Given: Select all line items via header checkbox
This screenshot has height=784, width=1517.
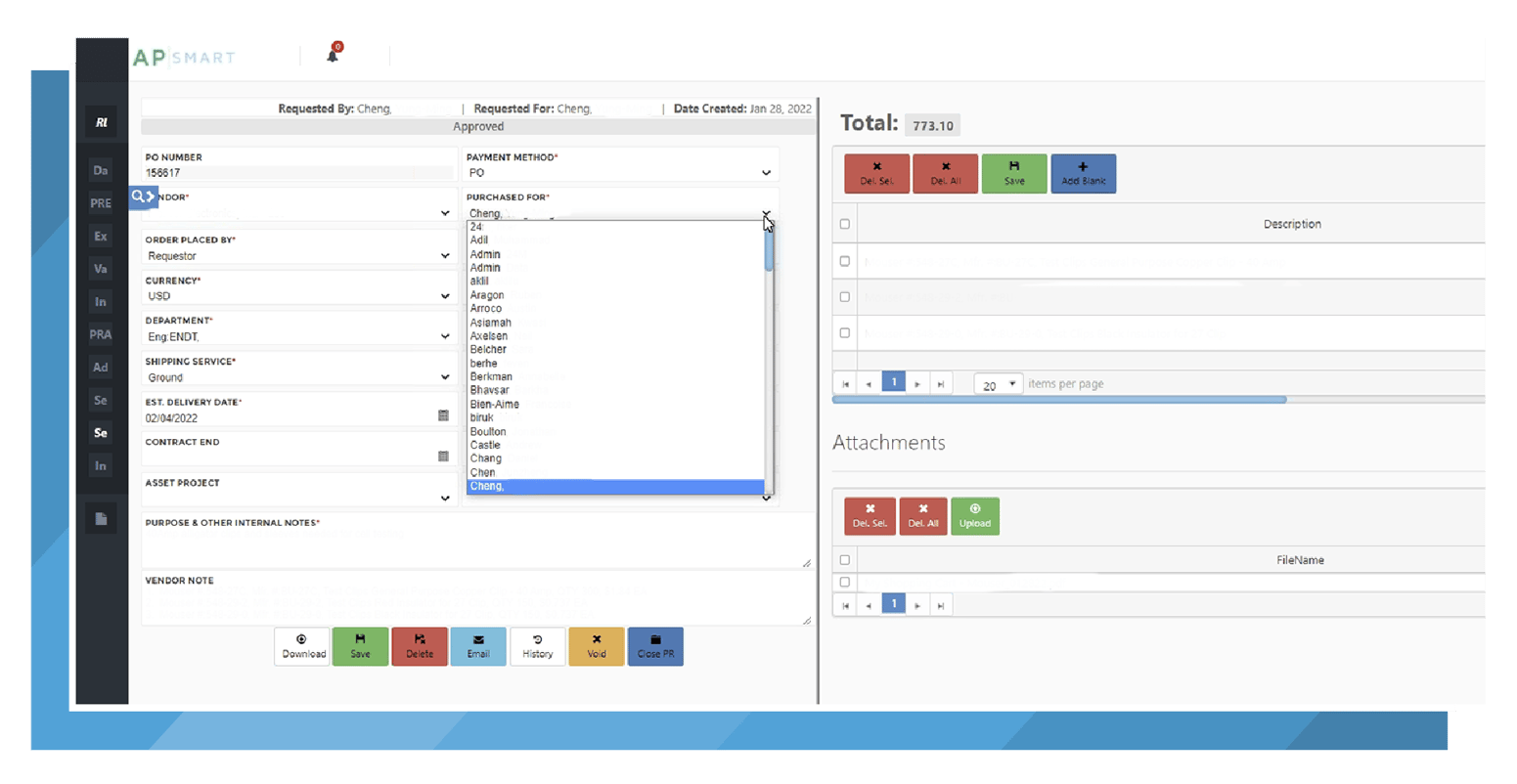Looking at the screenshot, I should [x=845, y=224].
